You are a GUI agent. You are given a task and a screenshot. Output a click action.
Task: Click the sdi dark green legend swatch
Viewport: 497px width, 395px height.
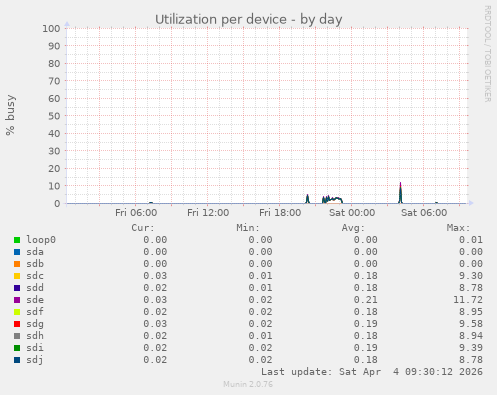coord(17,348)
